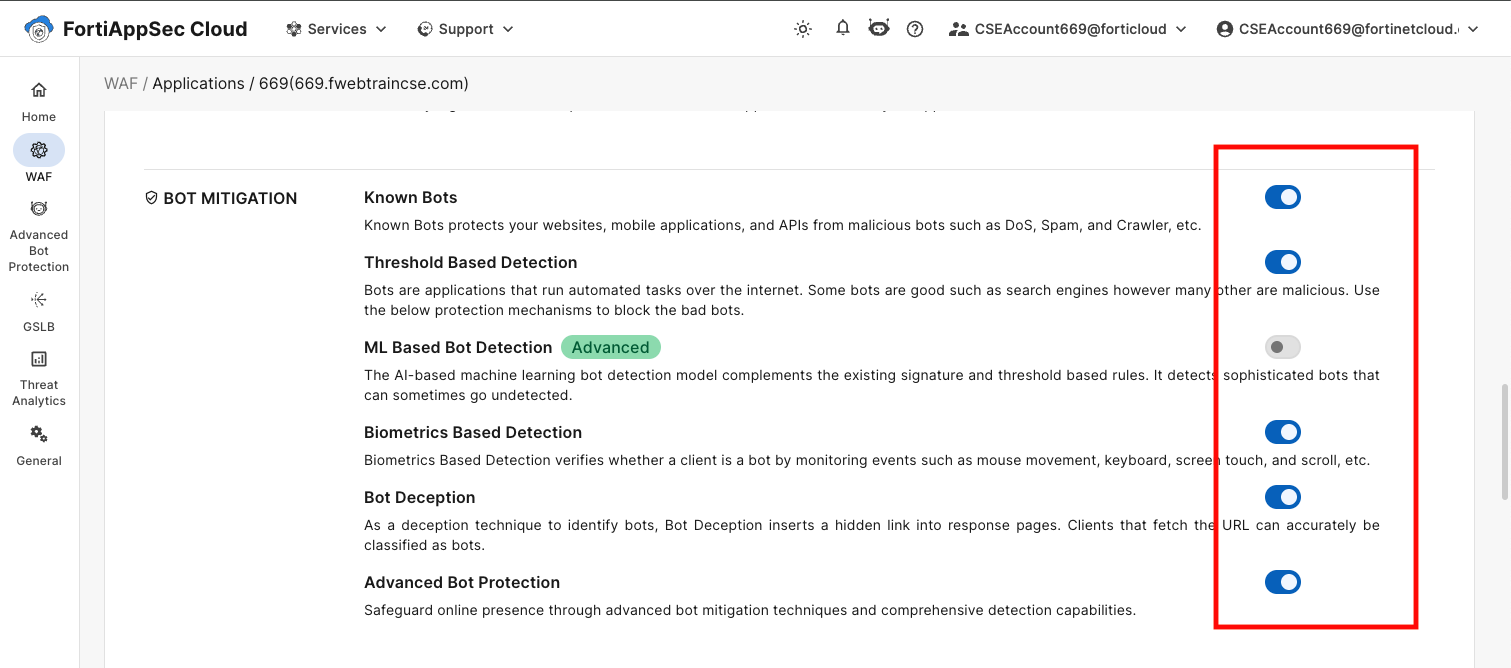Click the WAF breadcrumb link
Screen dimensions: 1511x668
(x=121, y=83)
